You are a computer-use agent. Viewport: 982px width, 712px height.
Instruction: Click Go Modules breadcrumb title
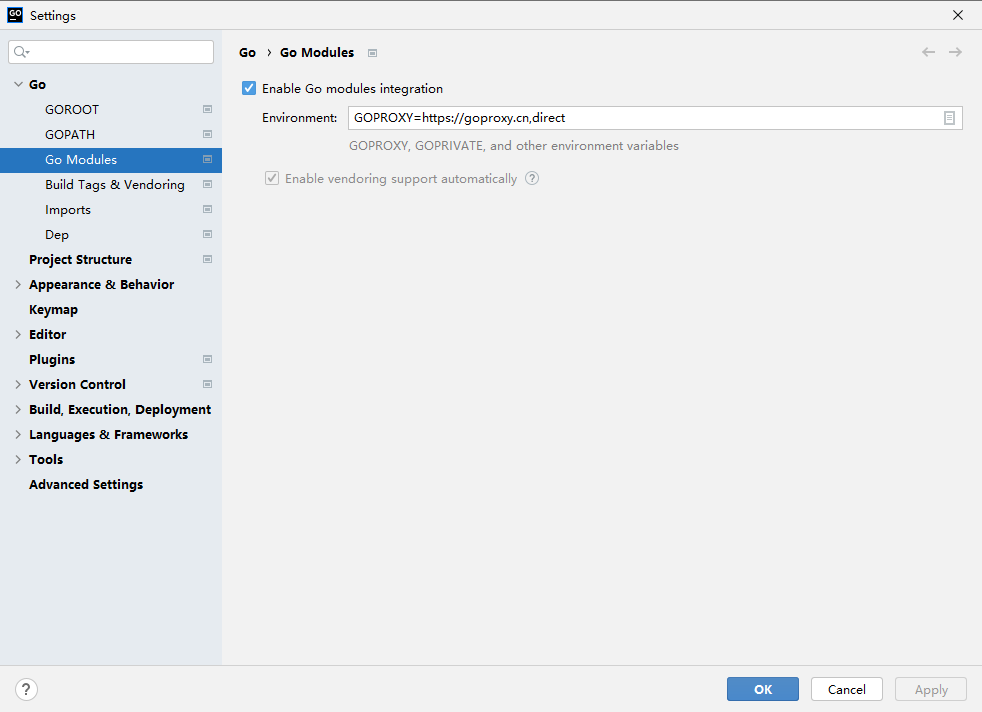click(x=317, y=53)
